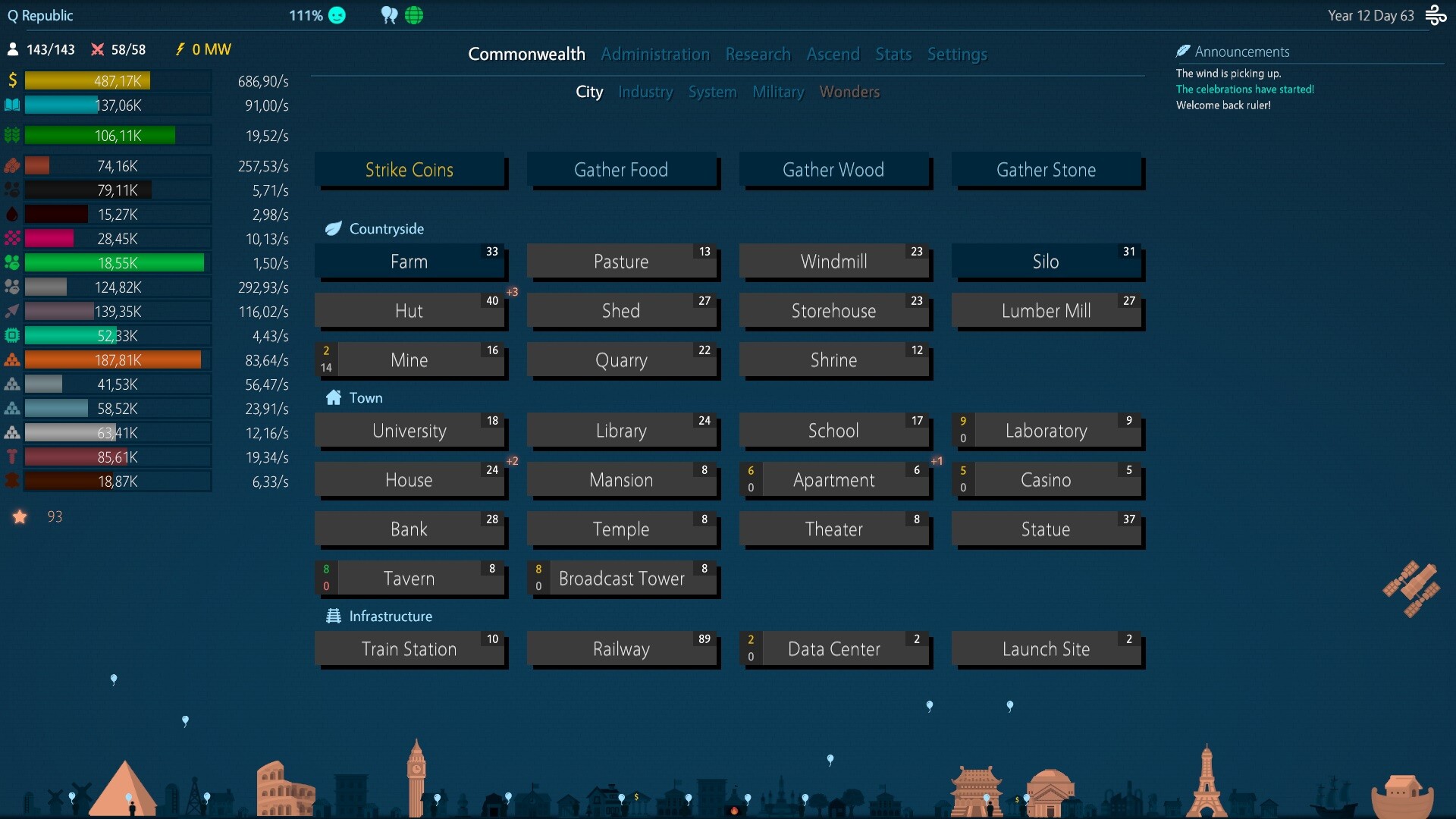1456x819 pixels.
Task: Collapse the Infrastructure section
Action: click(390, 616)
